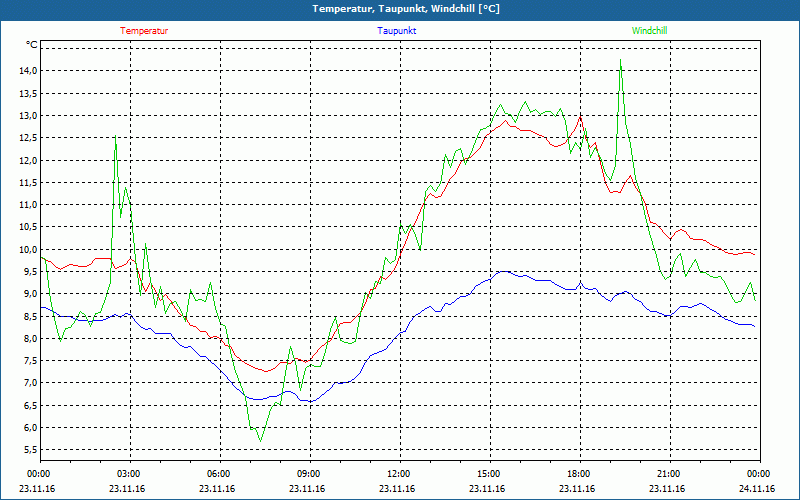
Task: Click the 03:00 time axis label
Action: tap(128, 474)
